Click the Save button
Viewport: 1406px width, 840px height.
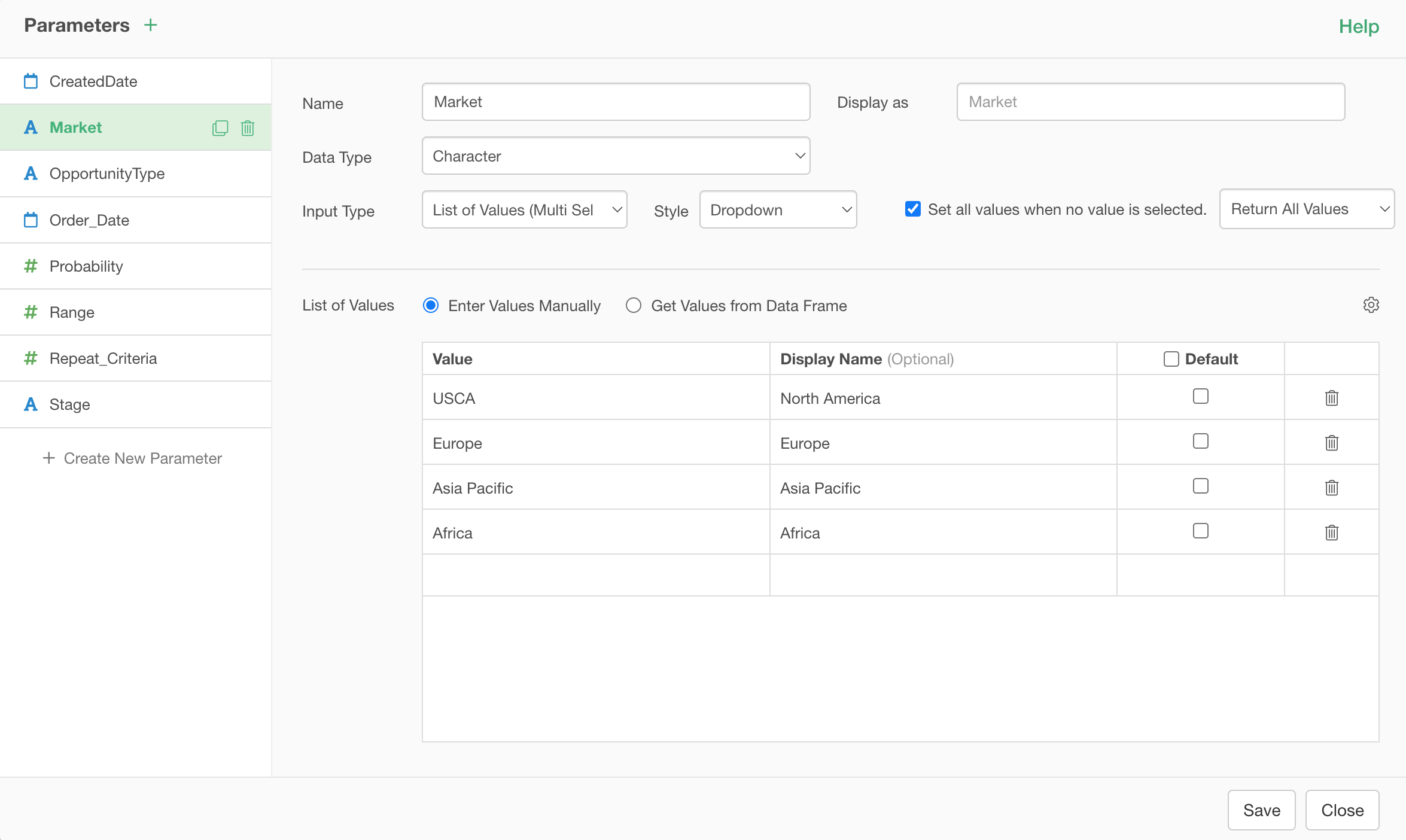(1261, 810)
